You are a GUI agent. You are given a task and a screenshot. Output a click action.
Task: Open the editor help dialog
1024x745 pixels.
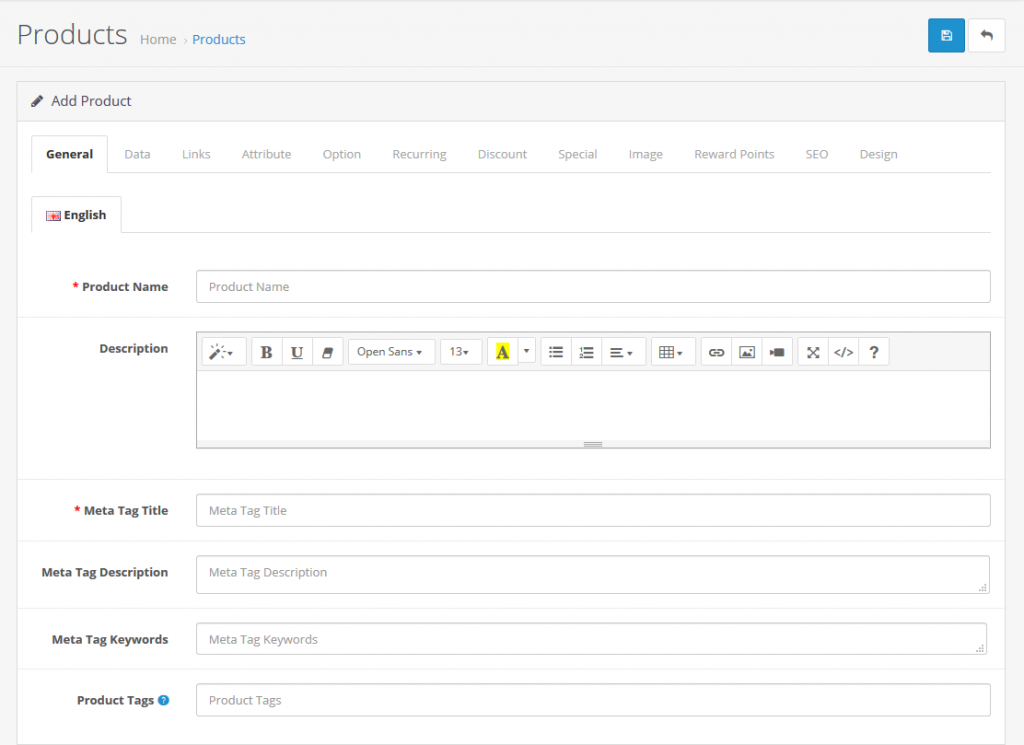coord(873,351)
